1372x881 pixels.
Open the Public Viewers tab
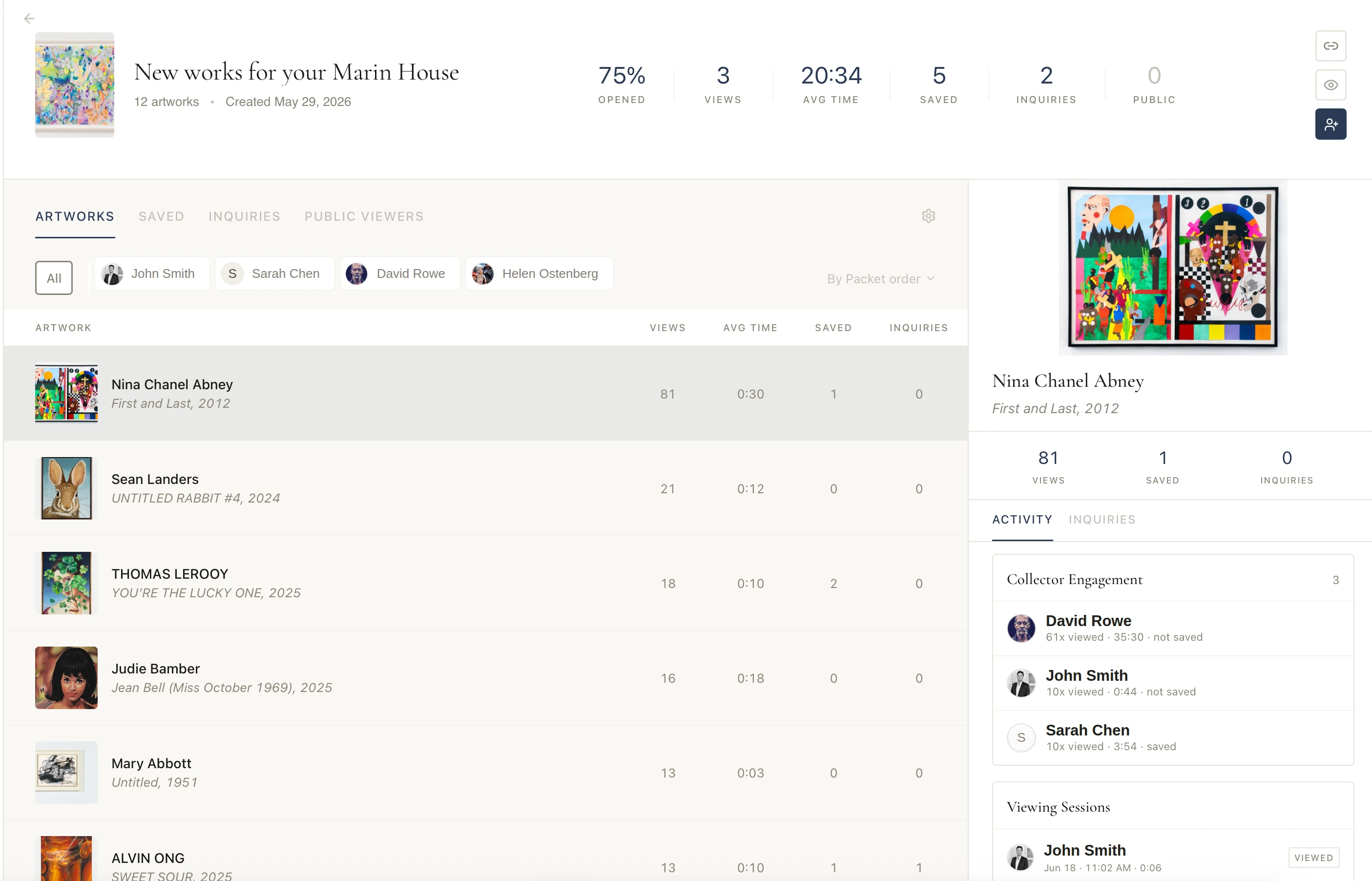pyautogui.click(x=364, y=216)
